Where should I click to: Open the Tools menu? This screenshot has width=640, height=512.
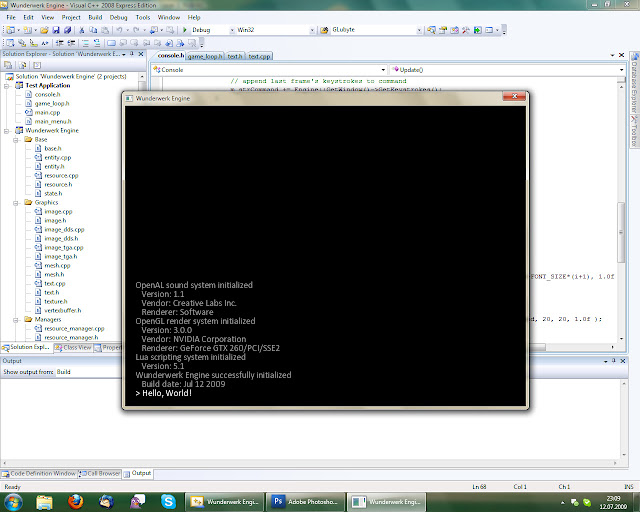pos(143,18)
